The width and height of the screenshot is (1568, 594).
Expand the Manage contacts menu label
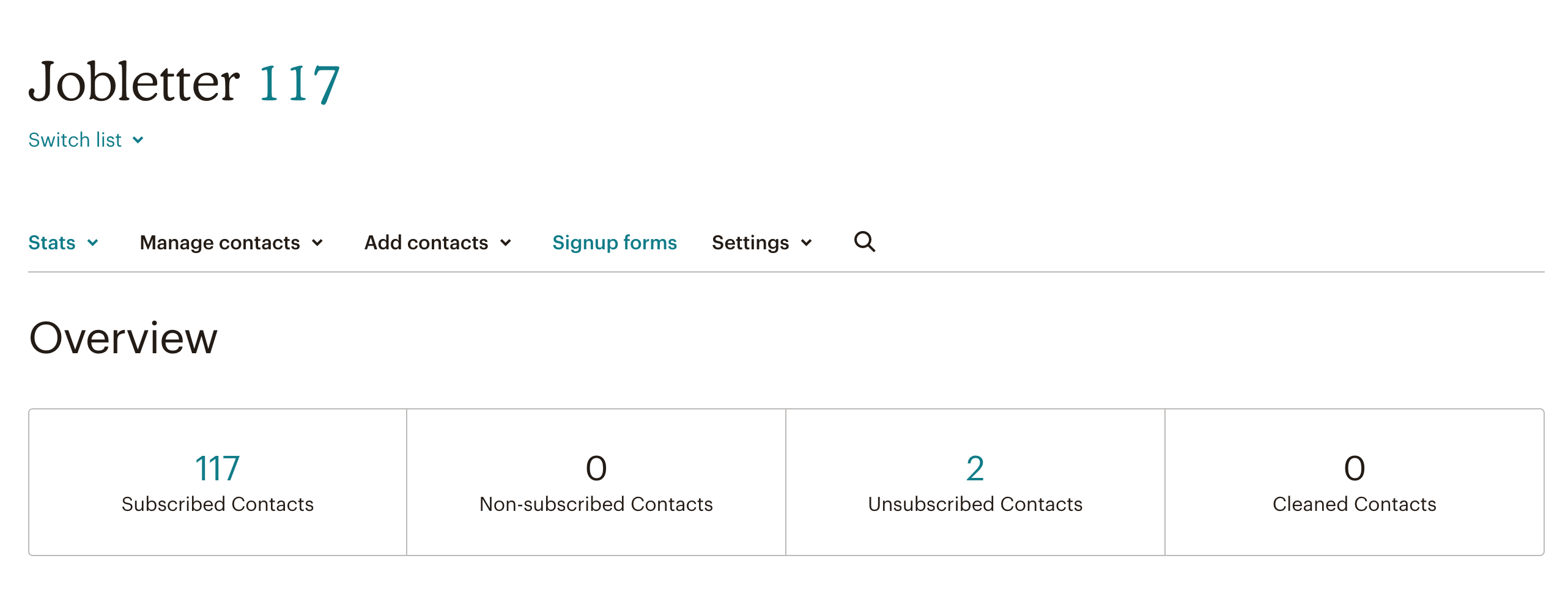(220, 243)
